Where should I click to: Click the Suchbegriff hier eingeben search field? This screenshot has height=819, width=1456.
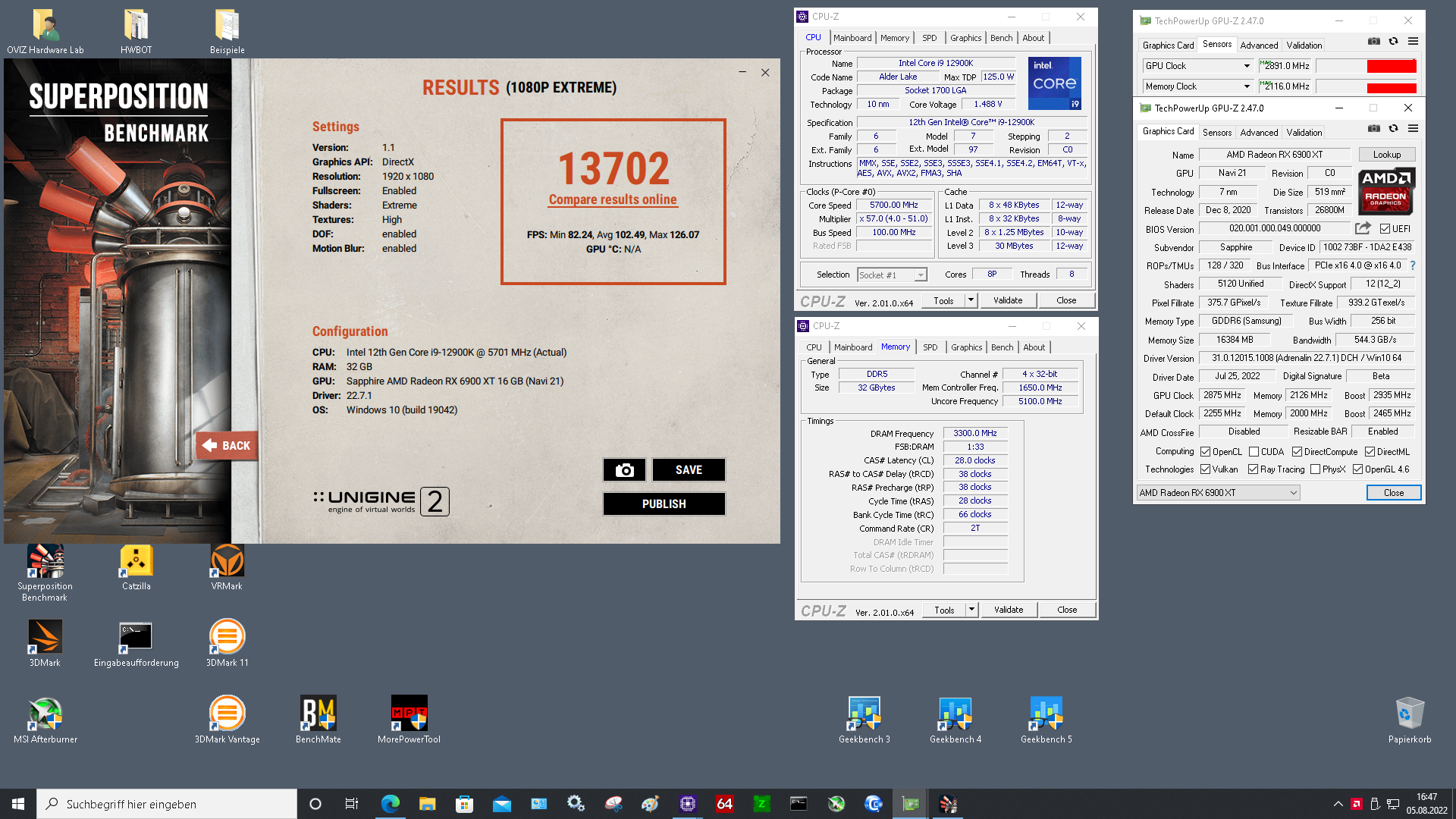tap(167, 804)
